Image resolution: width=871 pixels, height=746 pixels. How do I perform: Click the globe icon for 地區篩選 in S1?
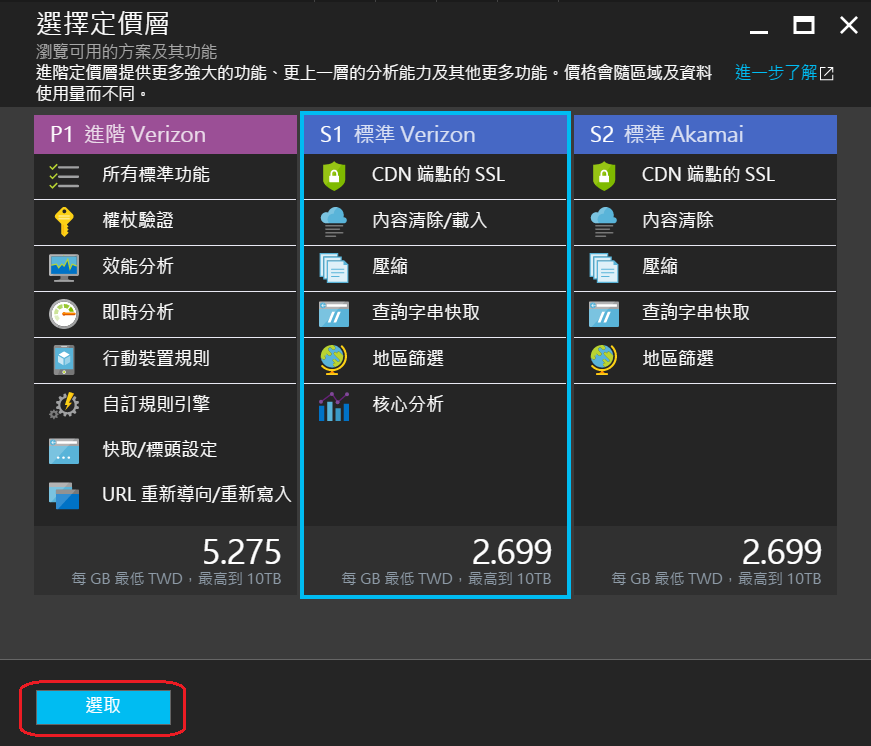(334, 359)
